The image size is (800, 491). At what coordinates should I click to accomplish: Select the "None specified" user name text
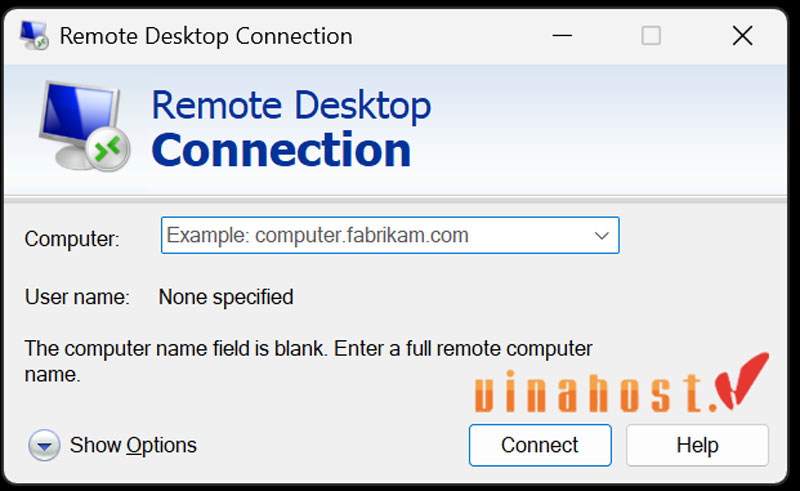click(x=226, y=297)
